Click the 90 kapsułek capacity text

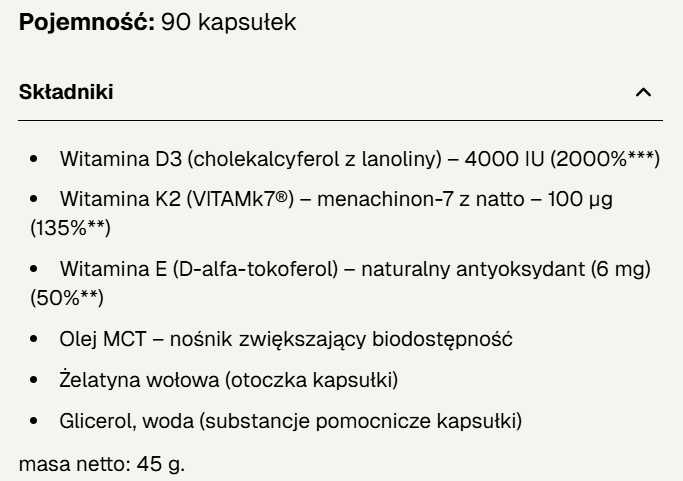pos(228,21)
